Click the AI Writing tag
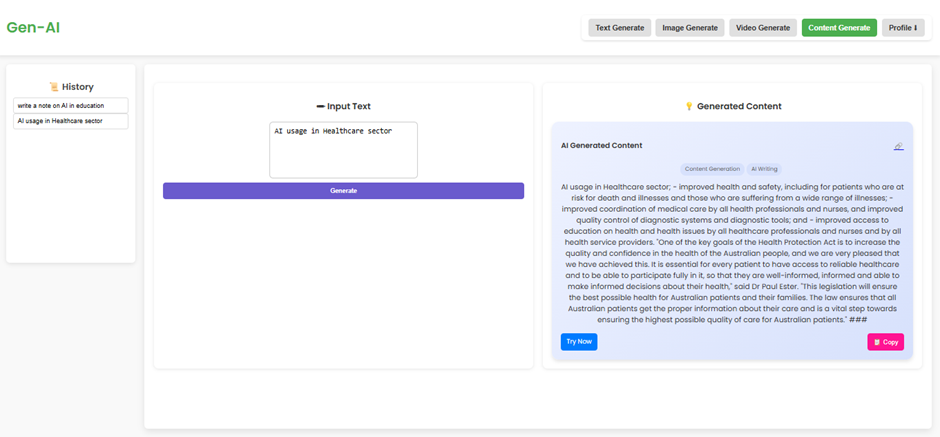Image resolution: width=940 pixels, height=437 pixels. (764, 169)
